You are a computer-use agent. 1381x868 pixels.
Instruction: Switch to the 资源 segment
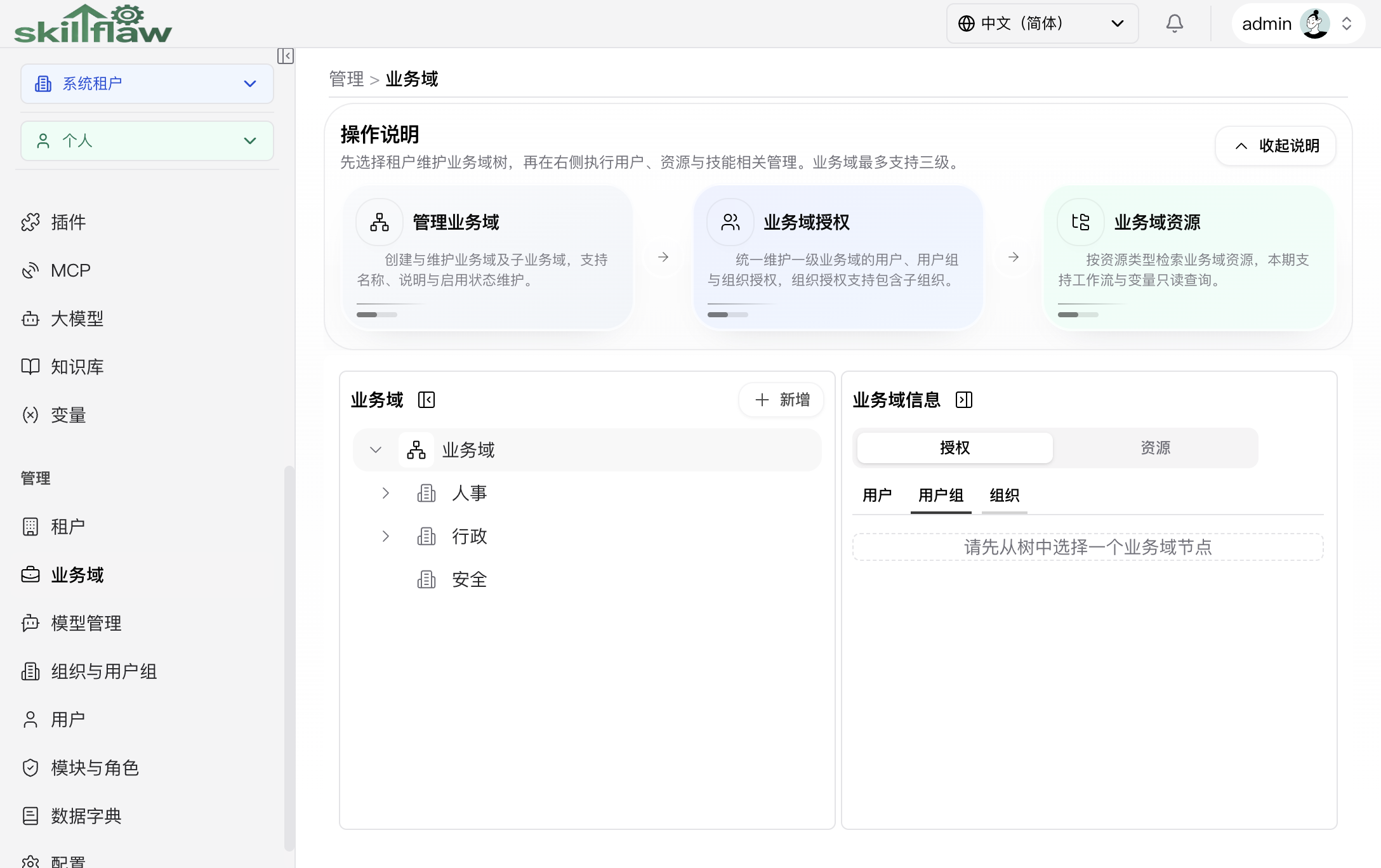(x=1155, y=448)
